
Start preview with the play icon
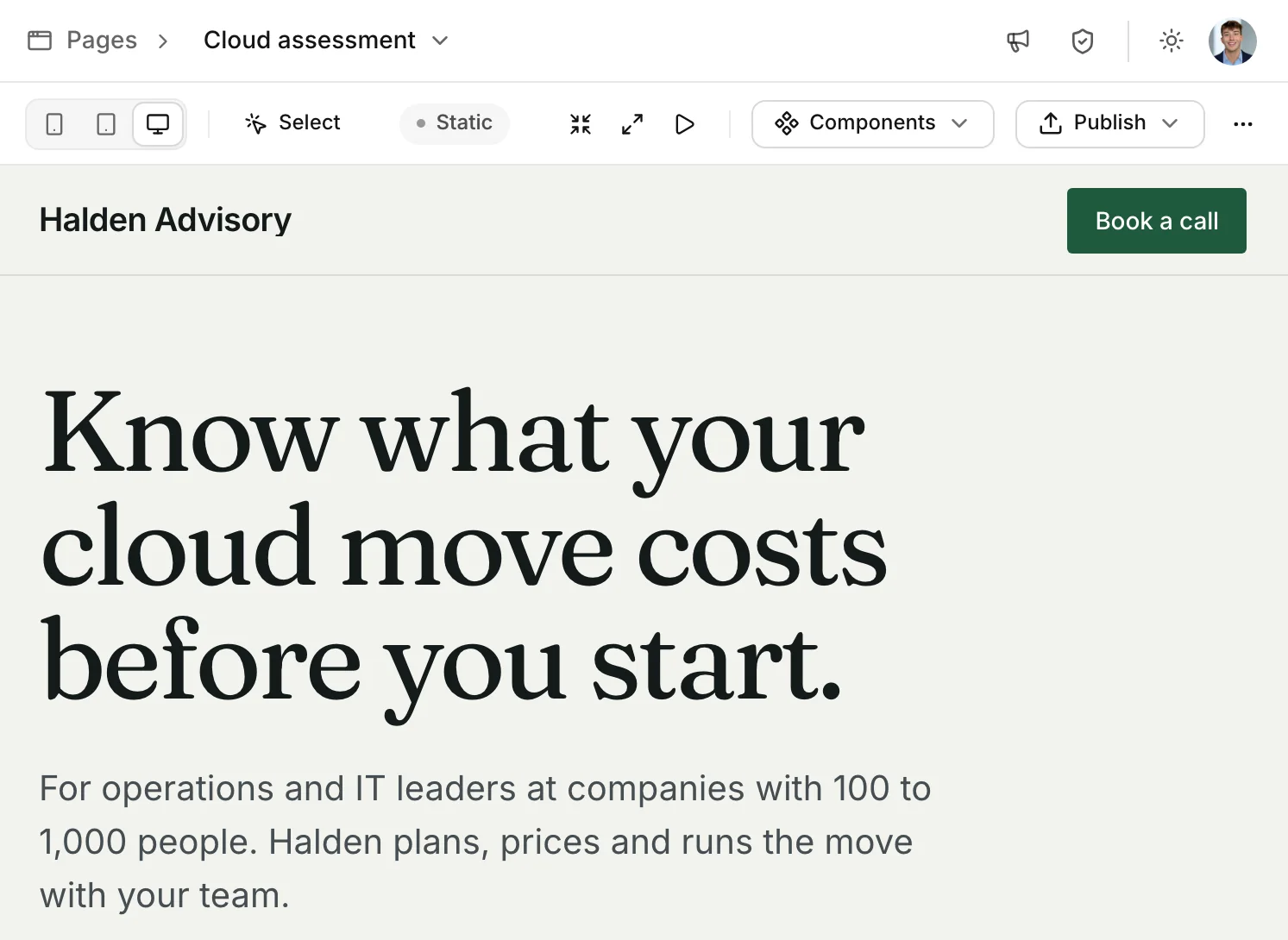tap(685, 124)
